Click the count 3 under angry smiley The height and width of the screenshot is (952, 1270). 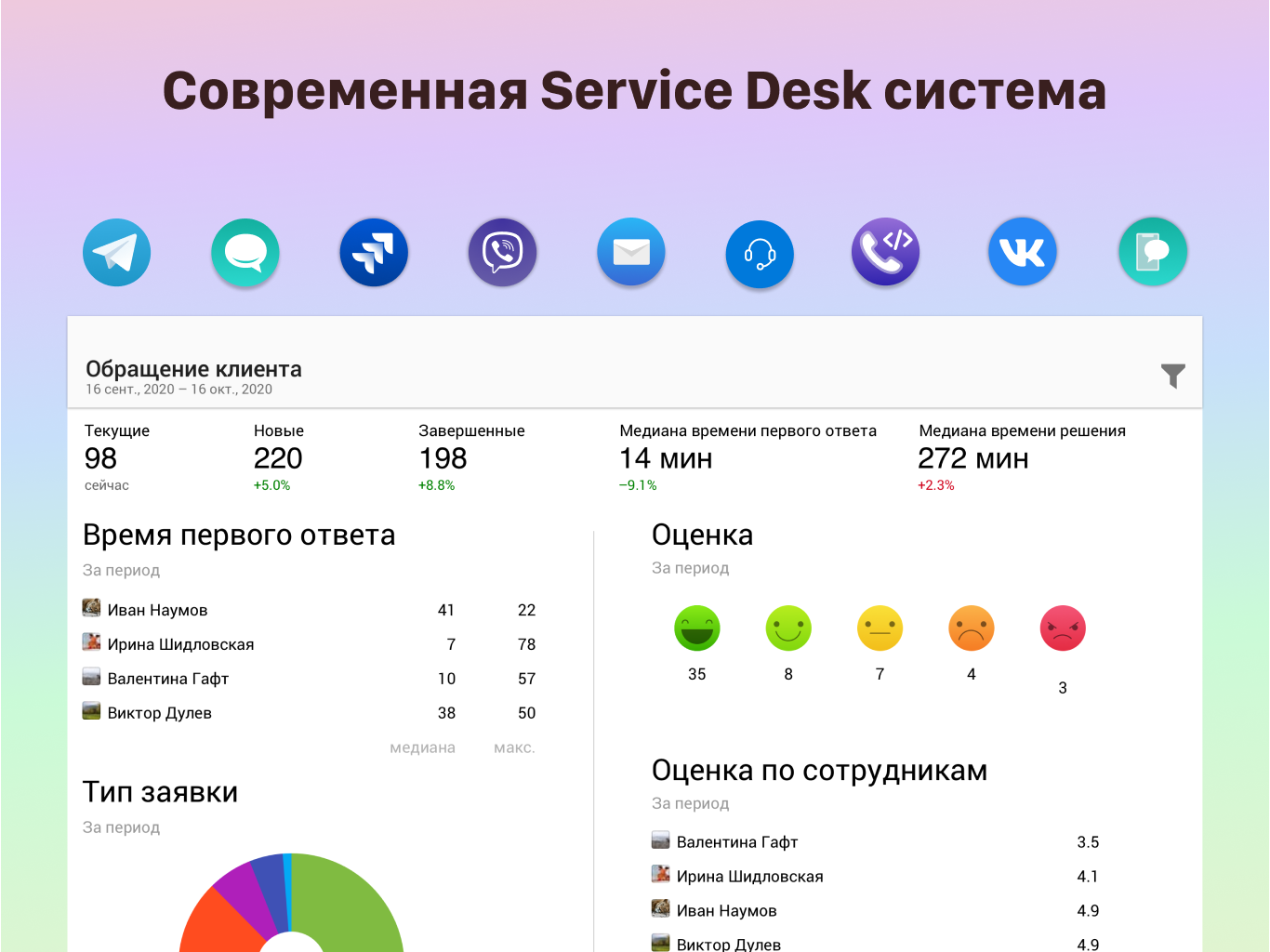pos(1063,689)
